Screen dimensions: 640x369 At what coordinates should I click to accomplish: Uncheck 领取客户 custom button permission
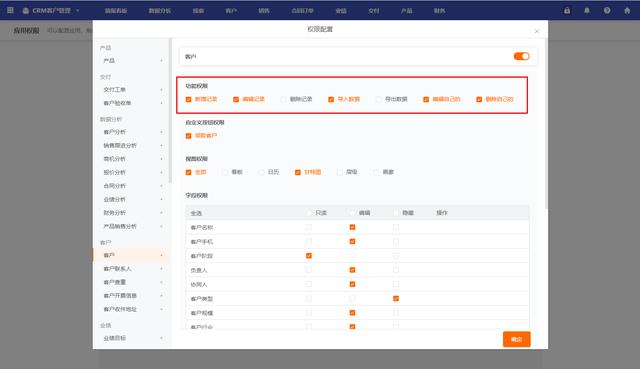(x=189, y=136)
